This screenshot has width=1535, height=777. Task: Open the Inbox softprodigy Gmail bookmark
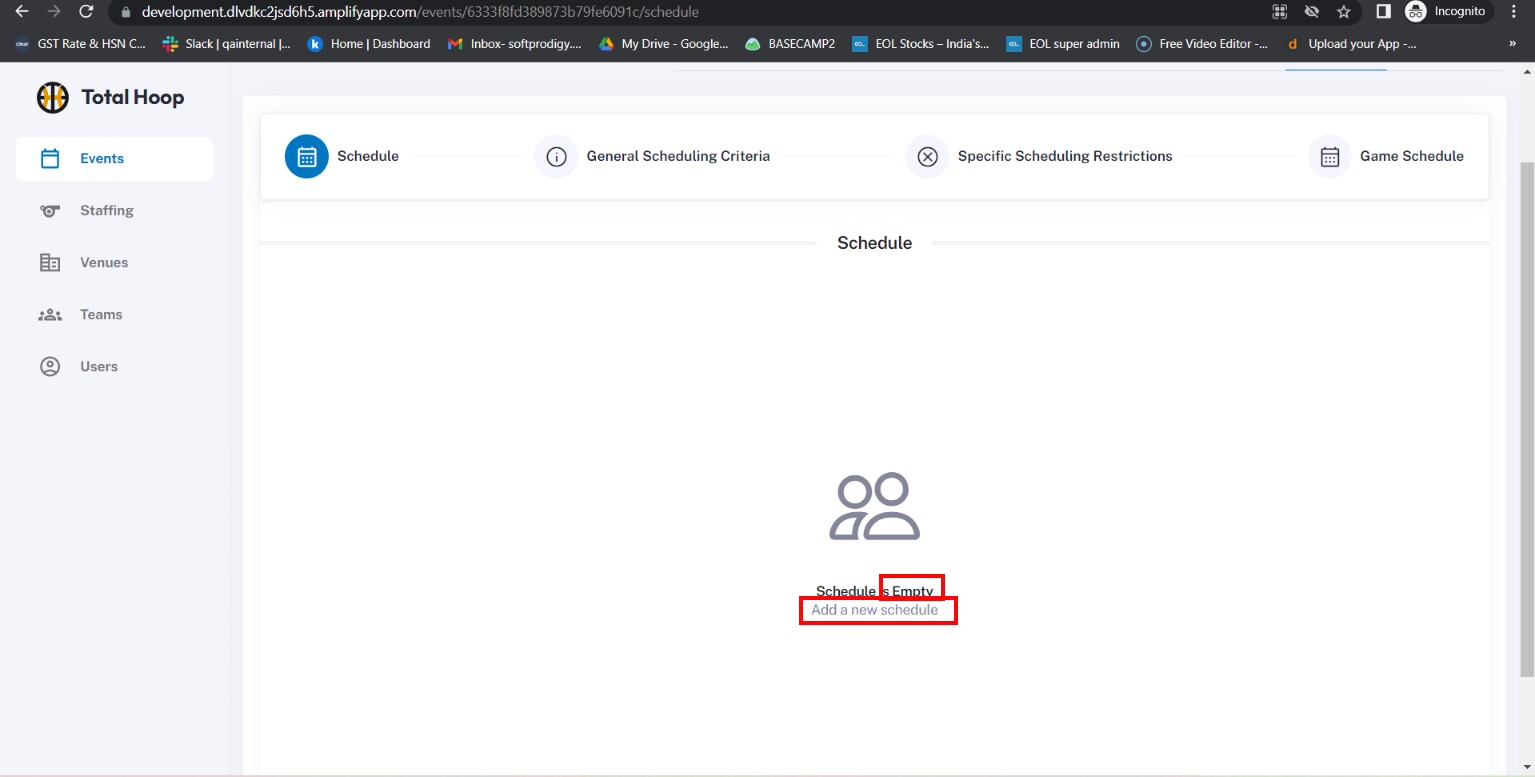pos(514,44)
